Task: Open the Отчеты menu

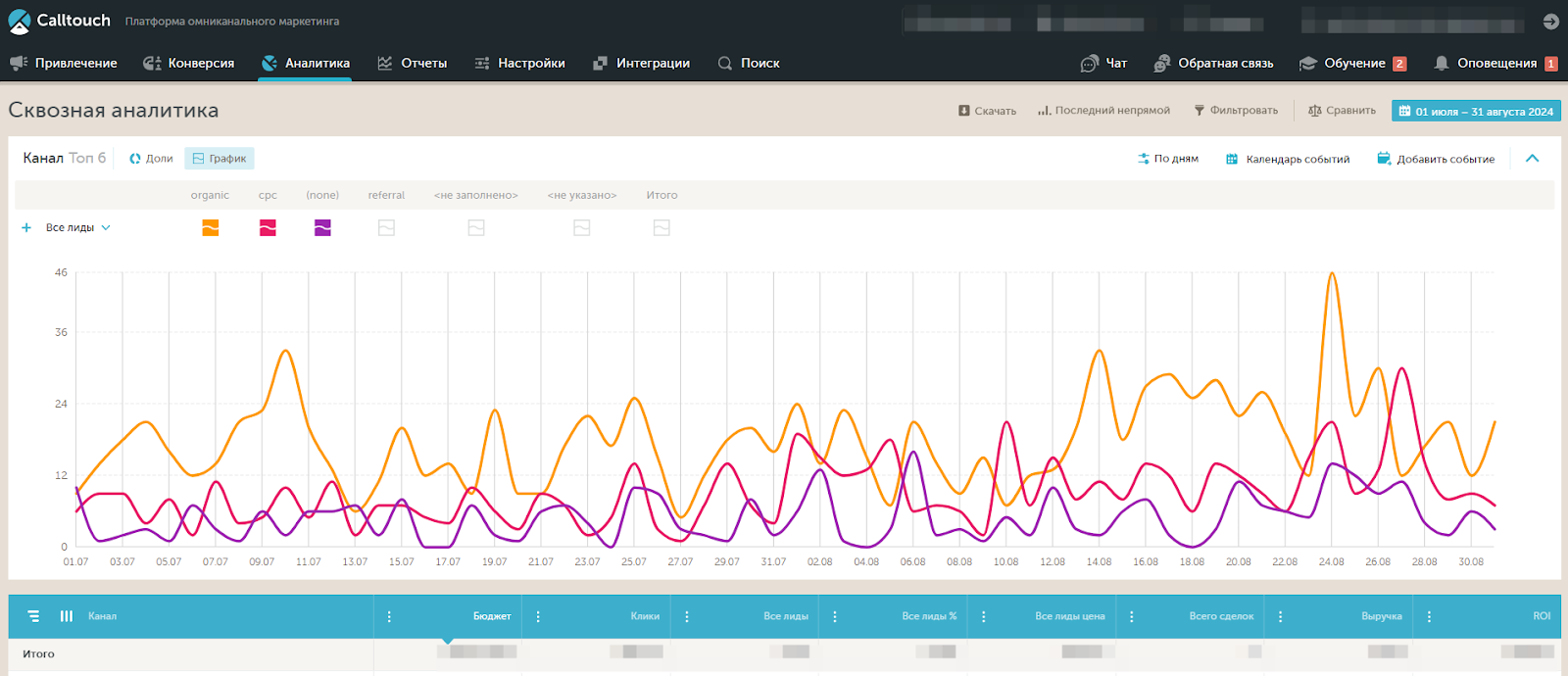Action: (x=413, y=64)
